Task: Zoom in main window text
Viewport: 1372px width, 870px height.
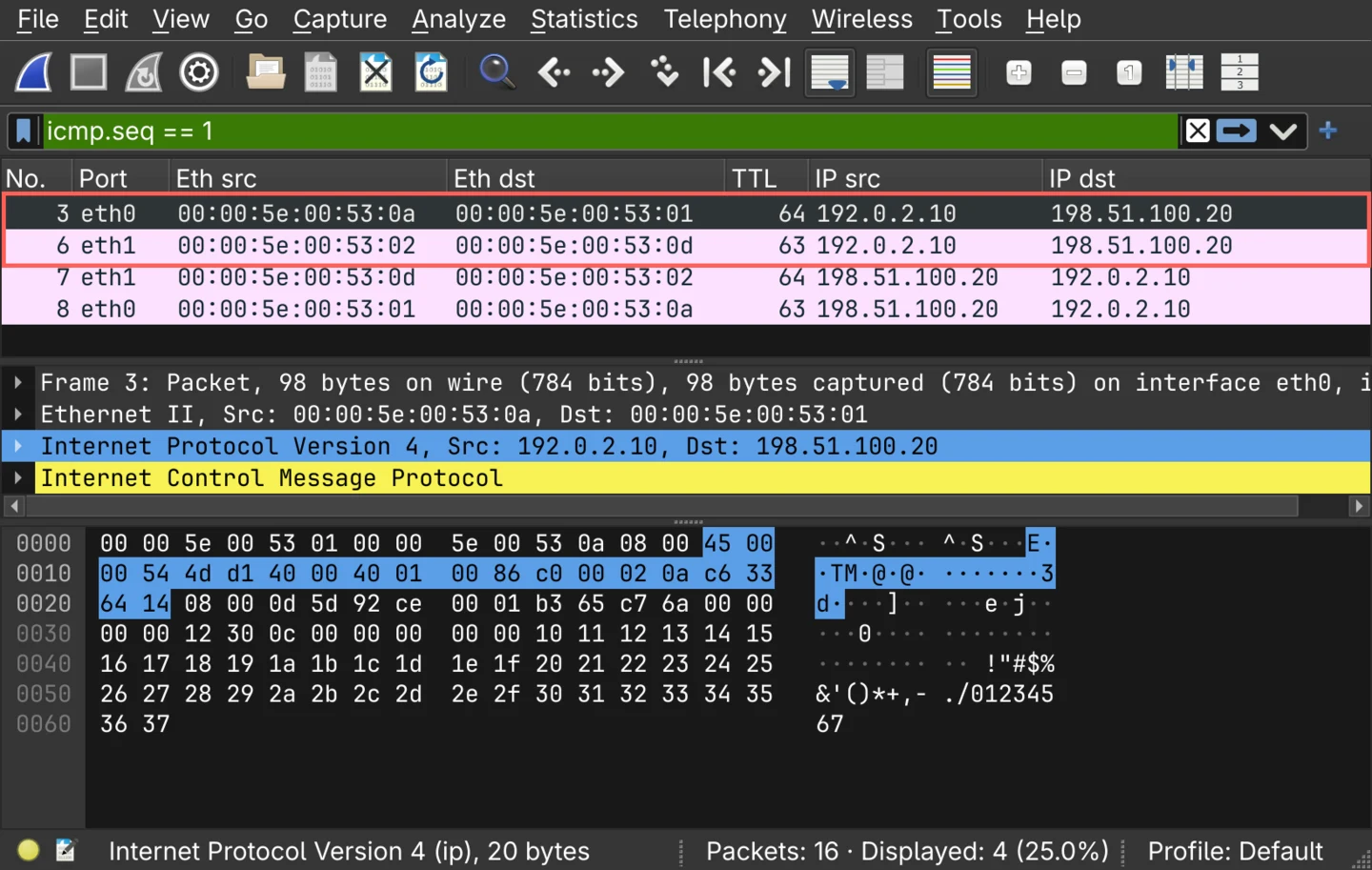Action: (1019, 72)
